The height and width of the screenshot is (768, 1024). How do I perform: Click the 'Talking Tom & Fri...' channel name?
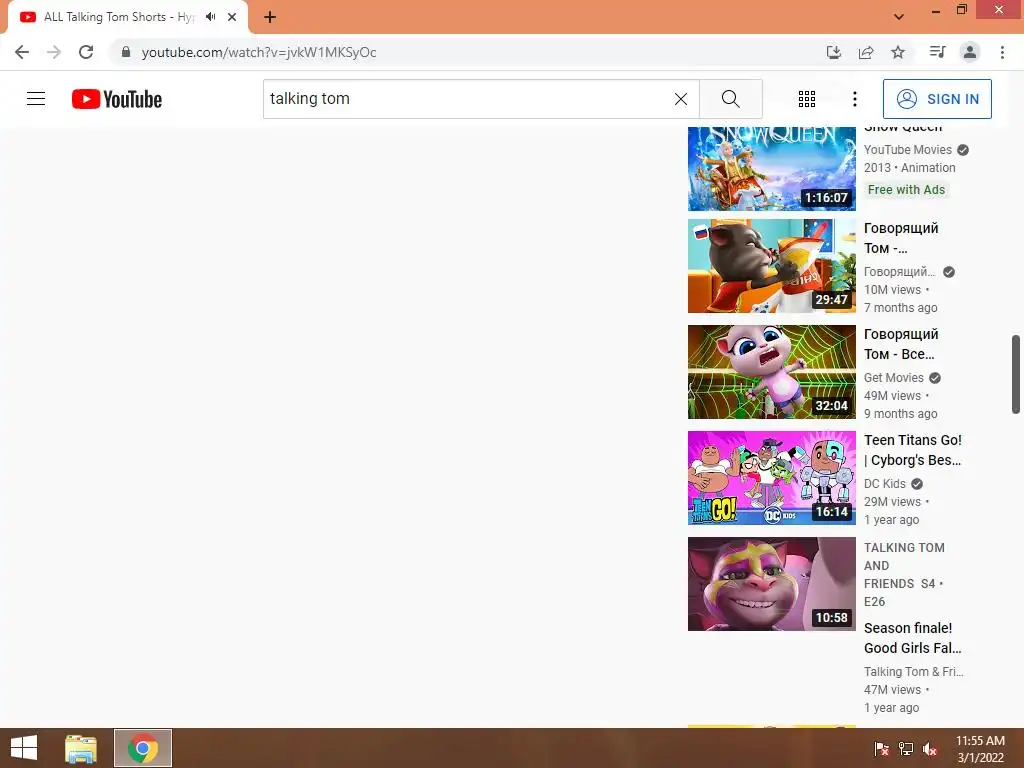click(914, 671)
